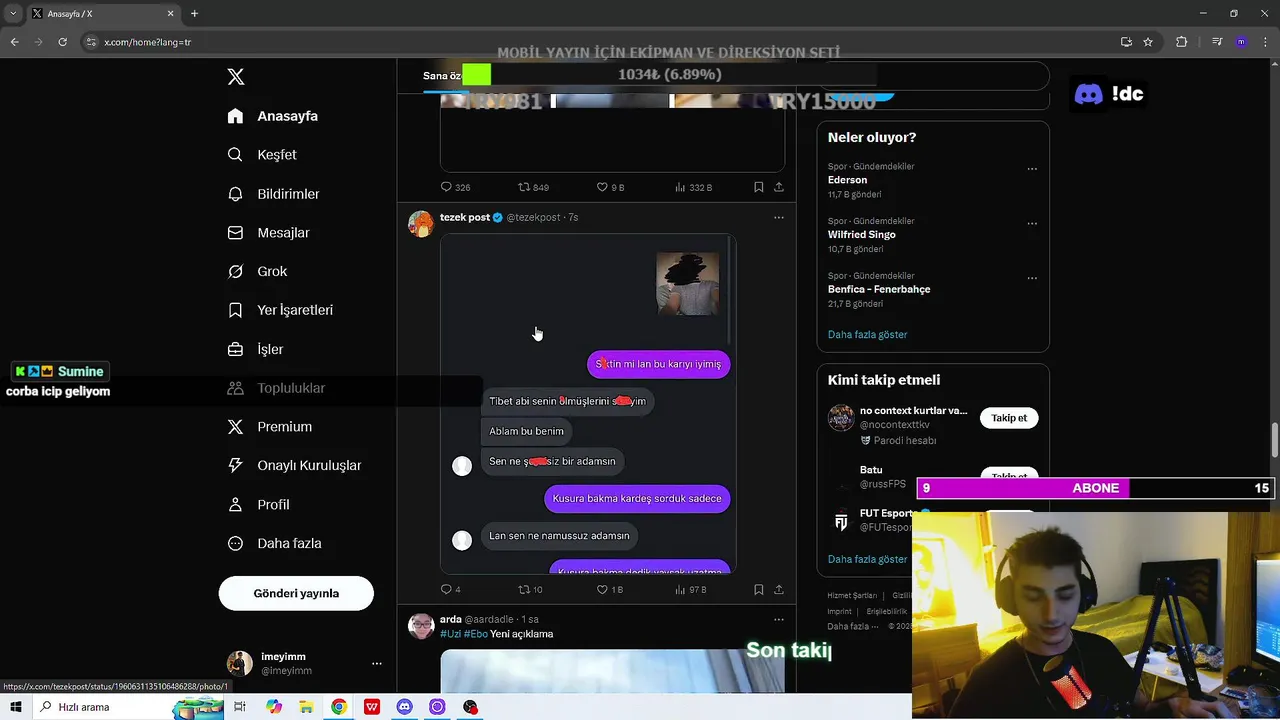
Task: Open Discord from the taskbar
Action: point(404,707)
